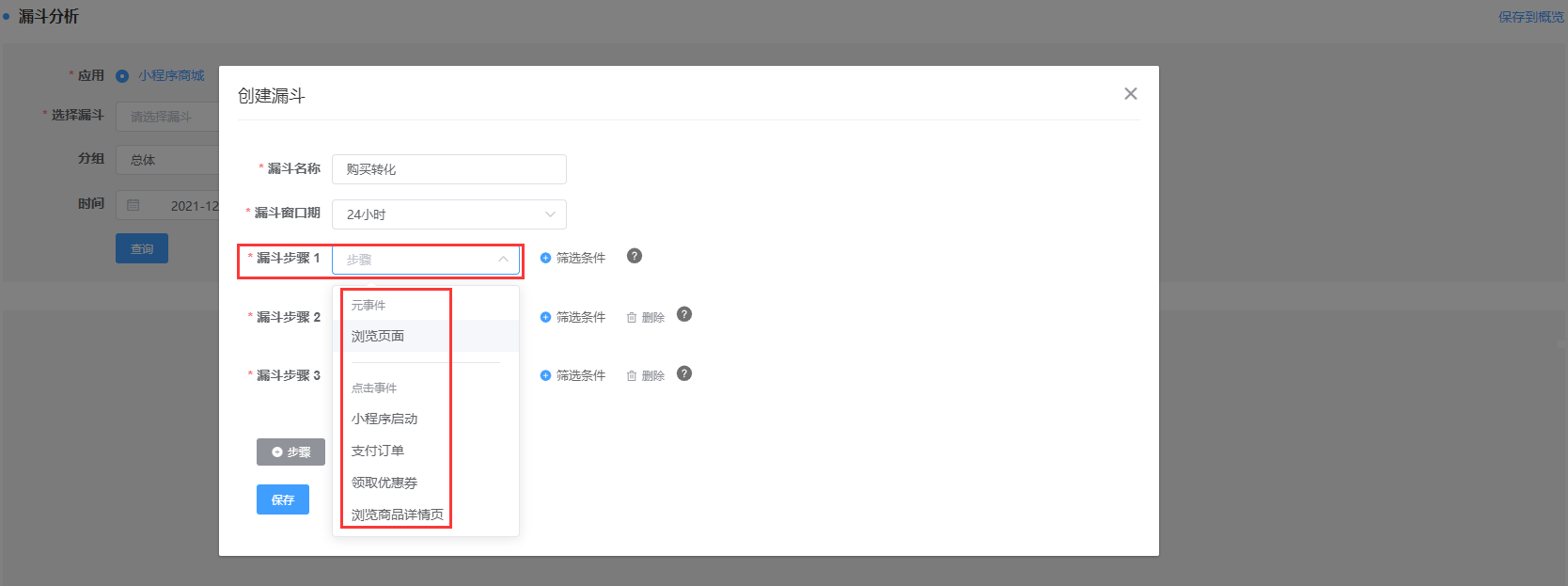Click the 查询 button in background
The image size is (1568, 586).
[x=142, y=248]
